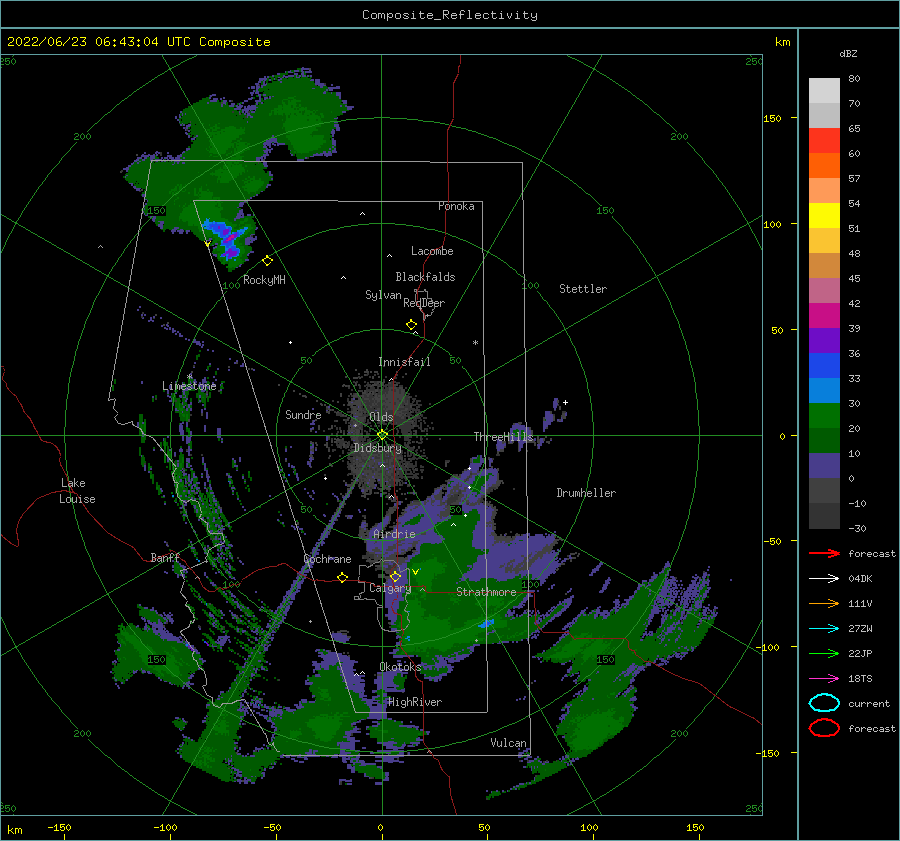Click the 04DK legend label
The width and height of the screenshot is (900, 841).
point(860,579)
